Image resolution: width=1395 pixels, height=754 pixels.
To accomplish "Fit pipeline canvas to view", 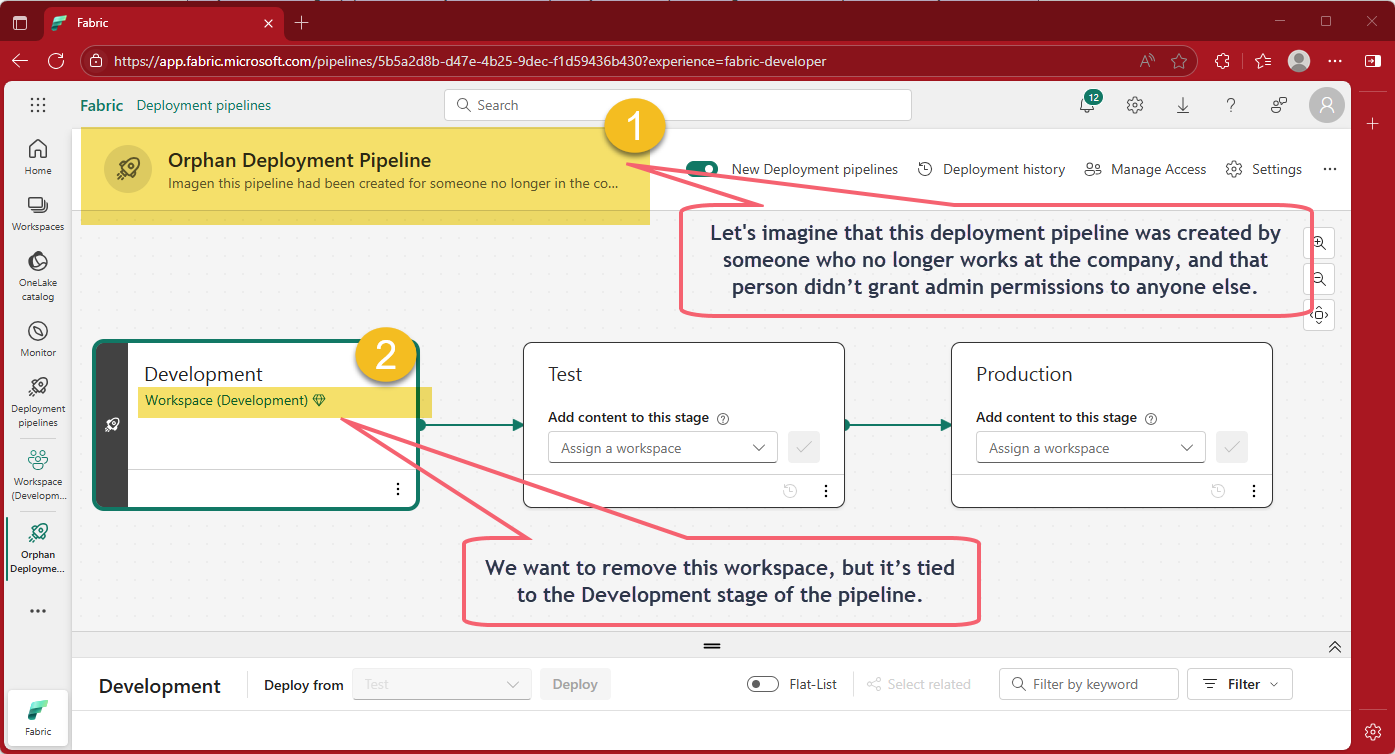I will click(x=1319, y=314).
